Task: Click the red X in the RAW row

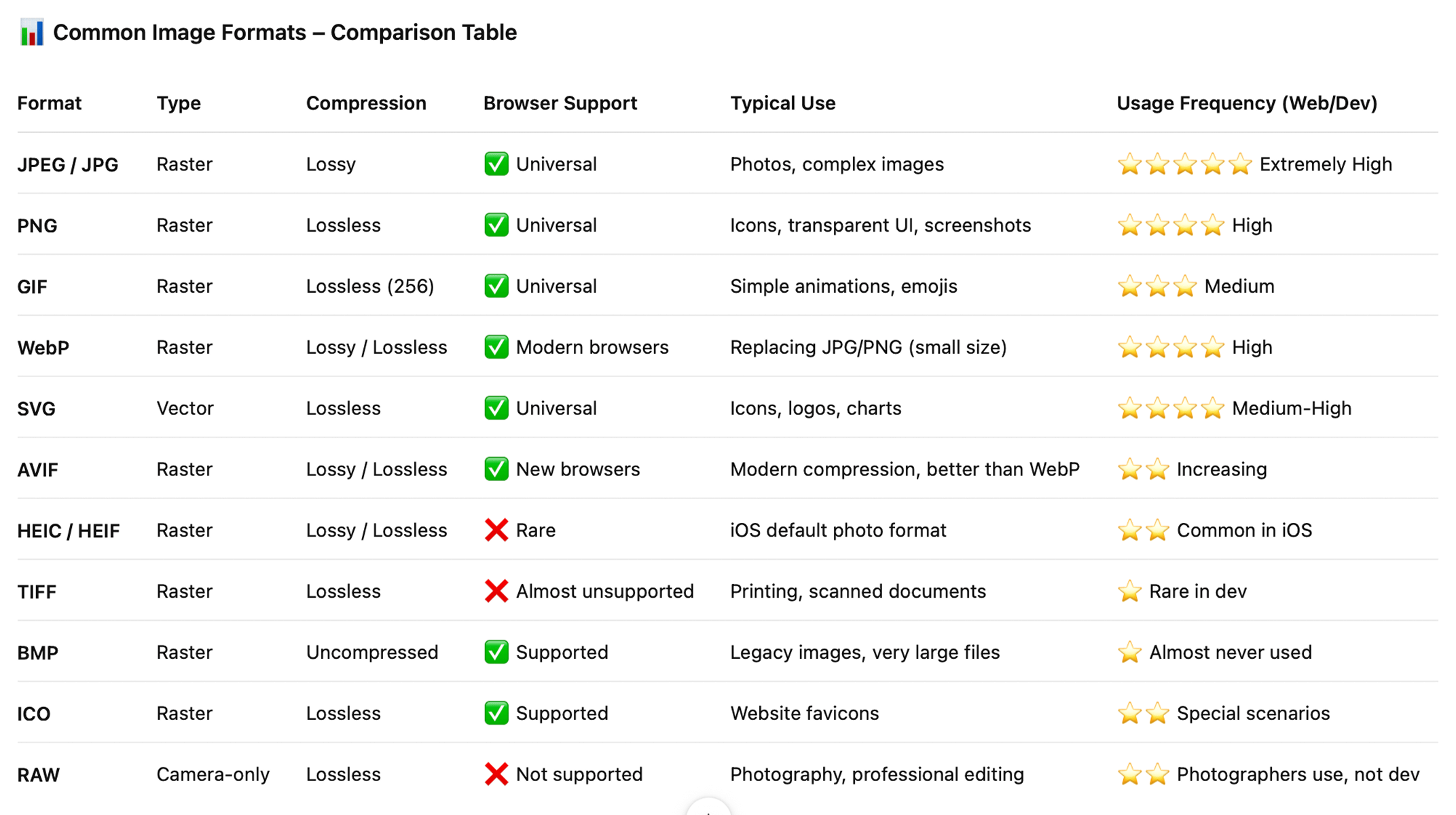Action: pos(496,774)
